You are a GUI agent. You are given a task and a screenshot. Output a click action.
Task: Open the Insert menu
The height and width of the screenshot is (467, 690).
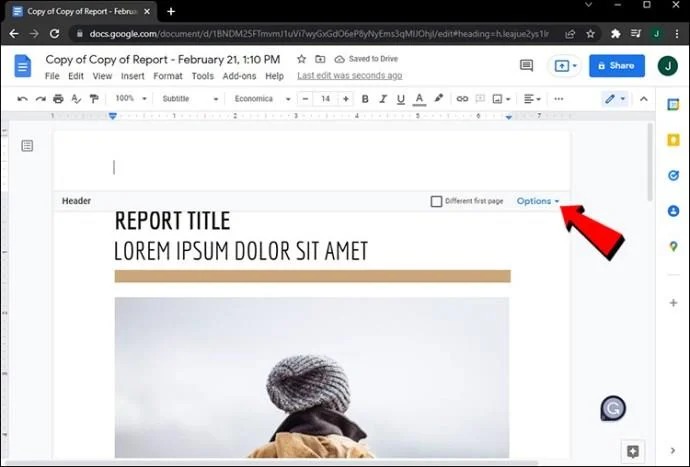[x=132, y=76]
